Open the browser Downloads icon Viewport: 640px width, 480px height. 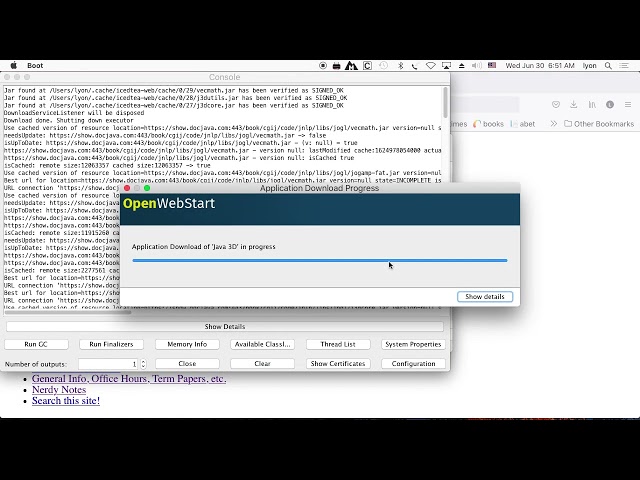(x=573, y=104)
